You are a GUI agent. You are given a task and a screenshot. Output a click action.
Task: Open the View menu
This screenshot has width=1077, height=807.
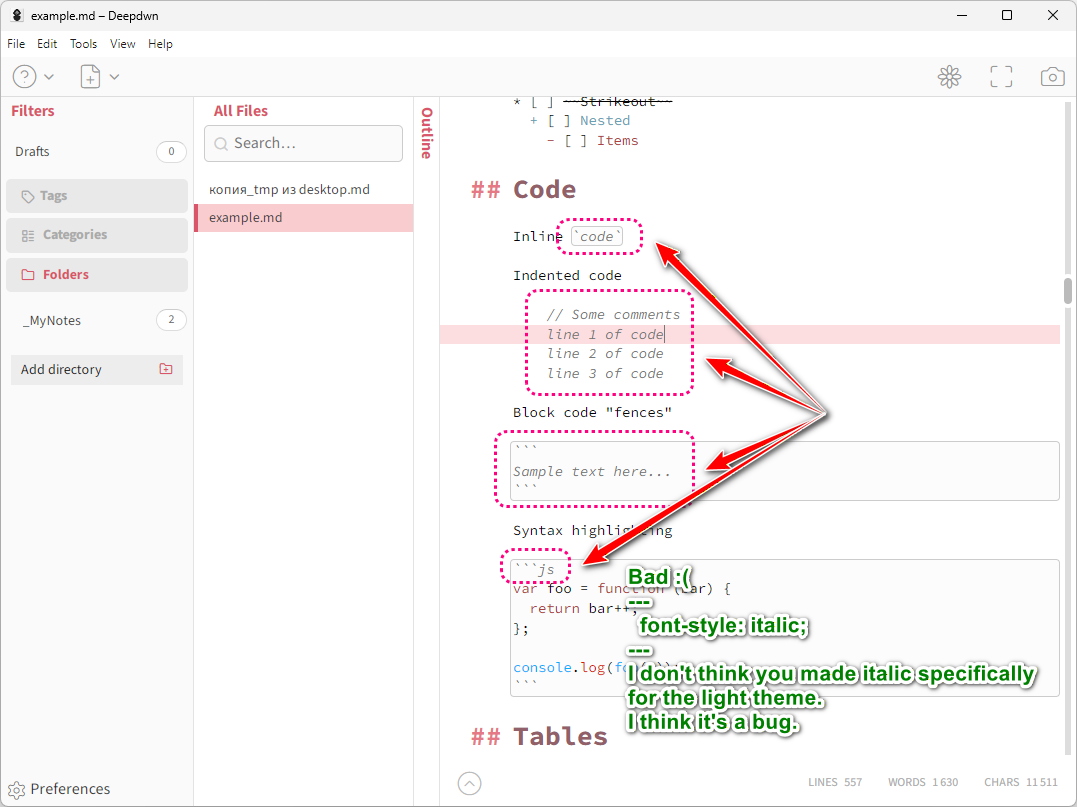coord(122,44)
